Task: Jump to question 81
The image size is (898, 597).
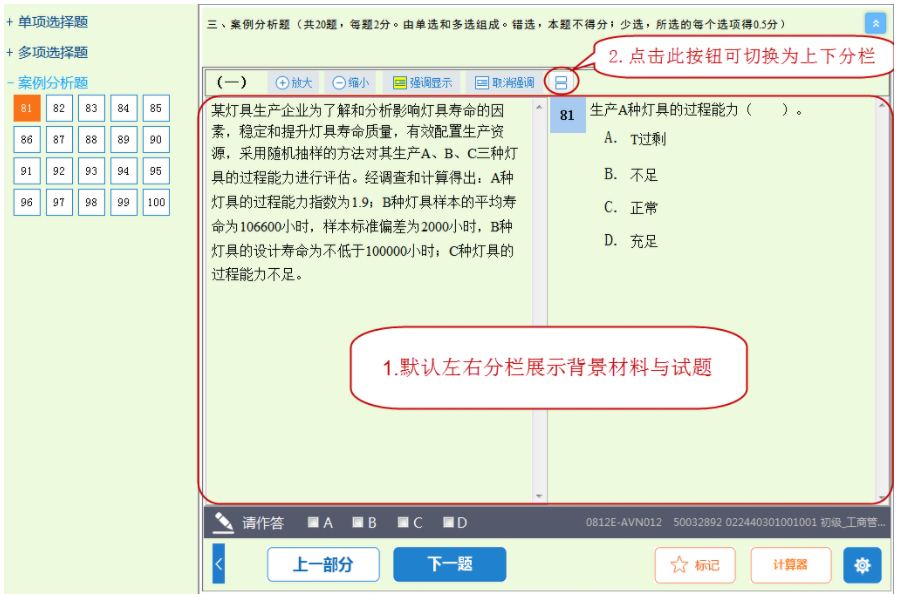Action: (27, 108)
